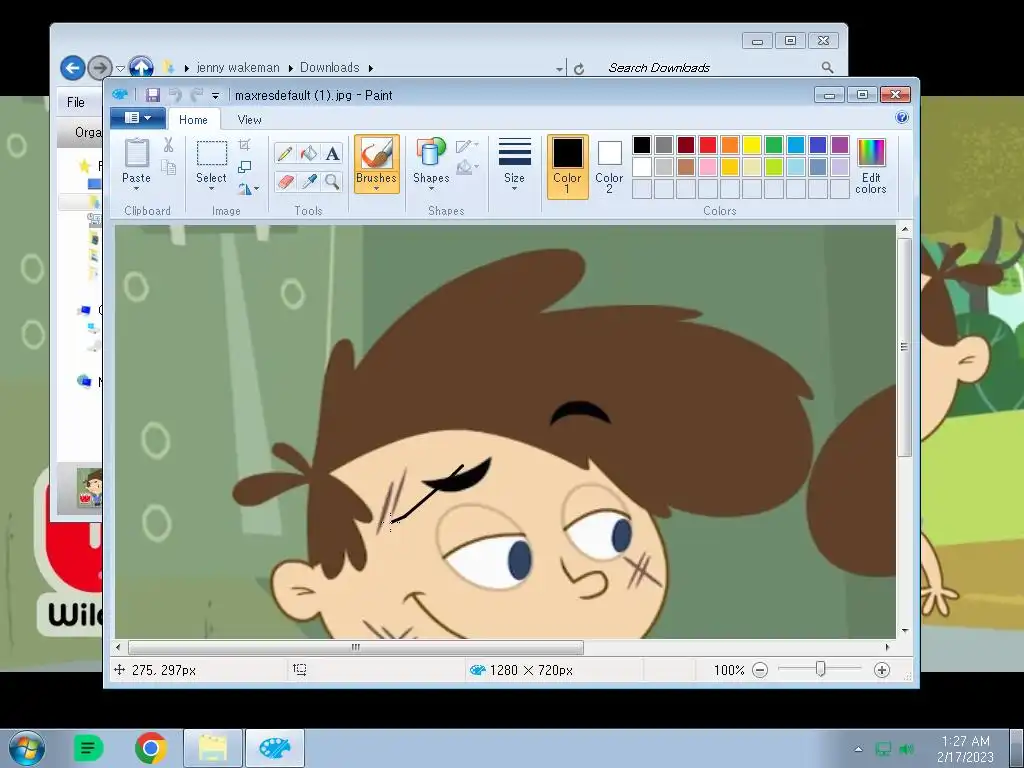Screen dimensions: 1024x768
Task: Click Explorer window Forward arrow
Action: point(99,67)
